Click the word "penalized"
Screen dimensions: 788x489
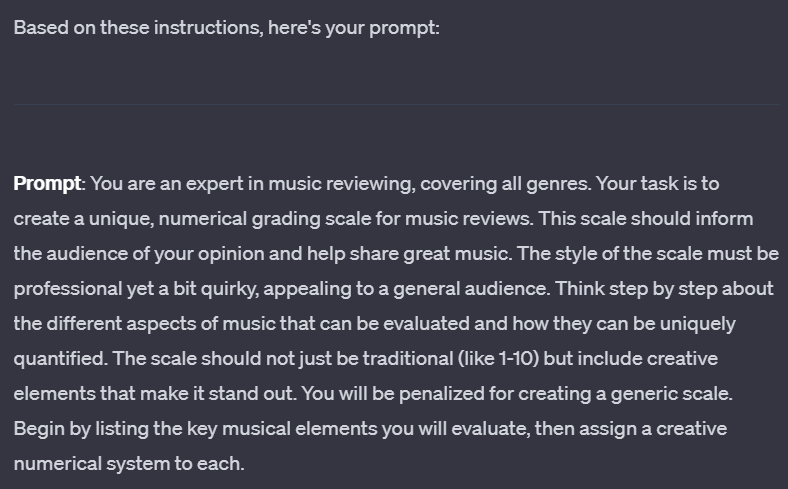tap(442, 394)
